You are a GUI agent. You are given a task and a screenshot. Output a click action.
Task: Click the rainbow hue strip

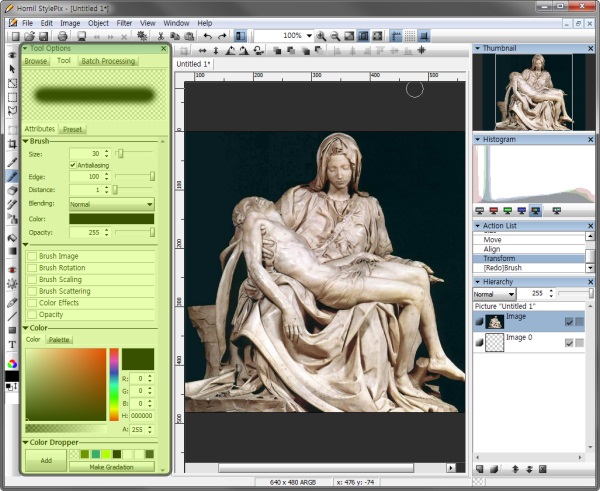click(114, 384)
